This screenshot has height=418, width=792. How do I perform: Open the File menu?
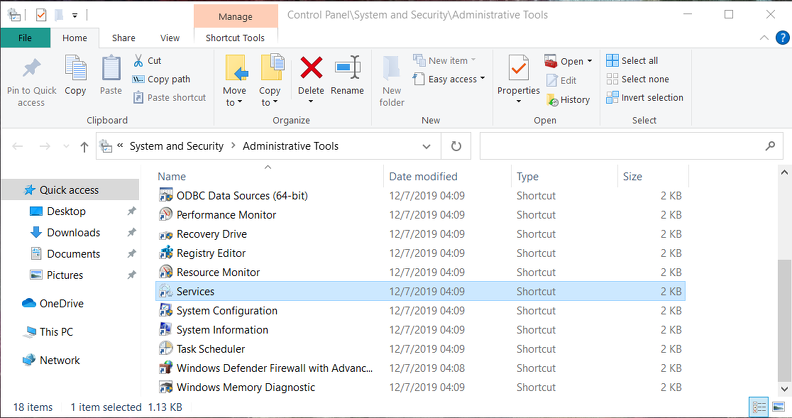point(25,38)
